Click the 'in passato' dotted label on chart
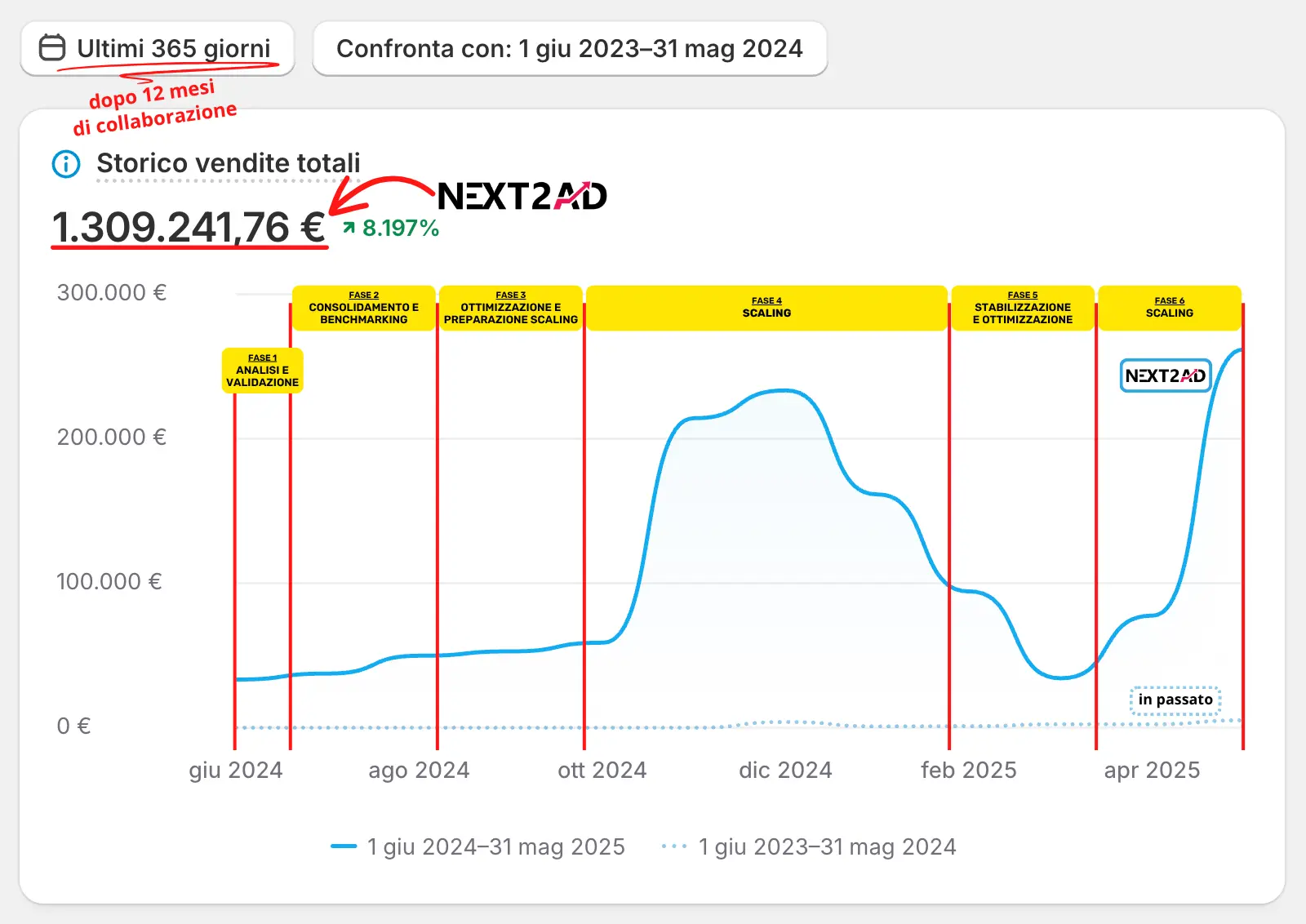The width and height of the screenshot is (1306, 924). [x=1175, y=700]
